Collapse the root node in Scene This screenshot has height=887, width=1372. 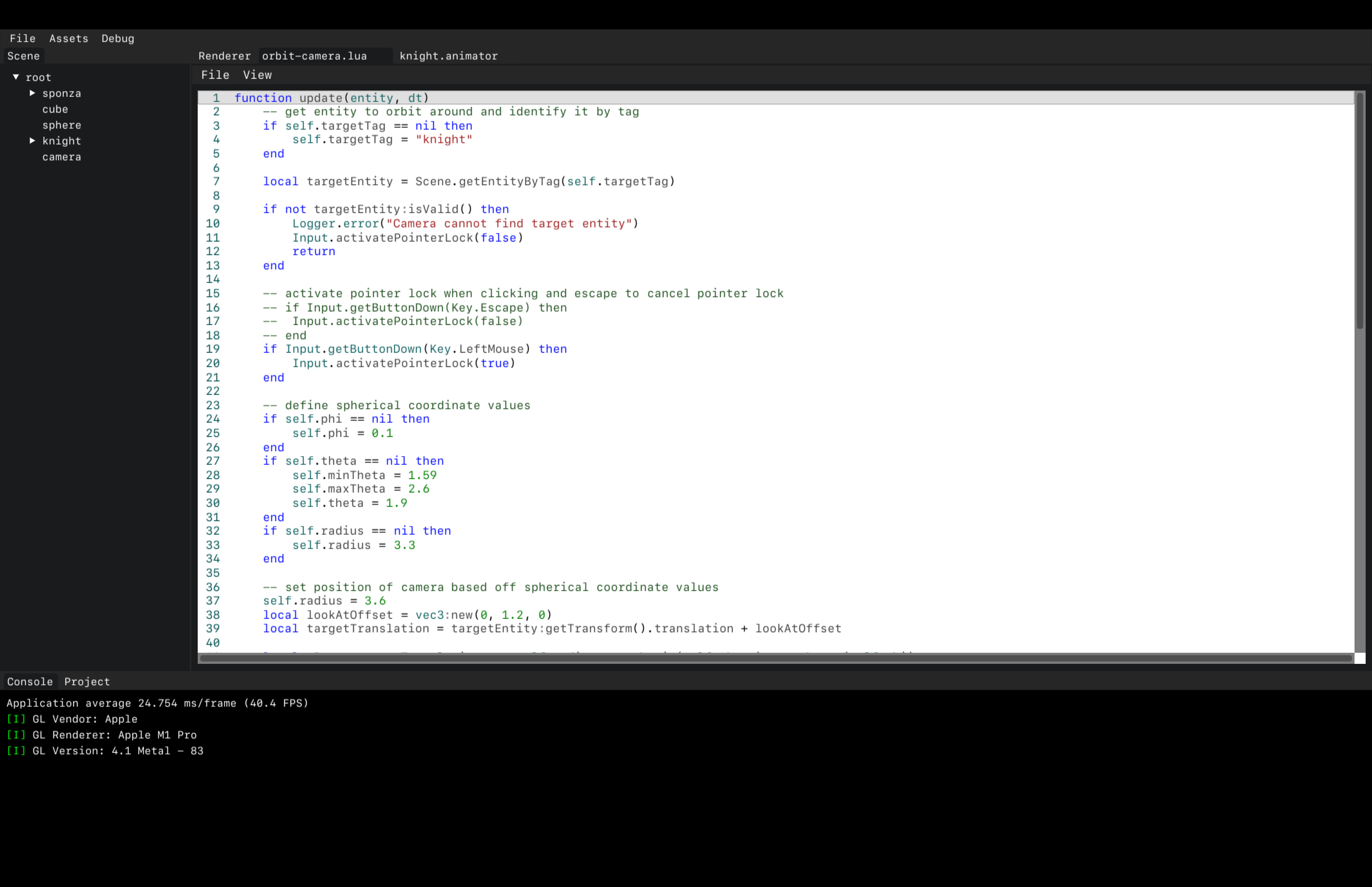point(16,77)
